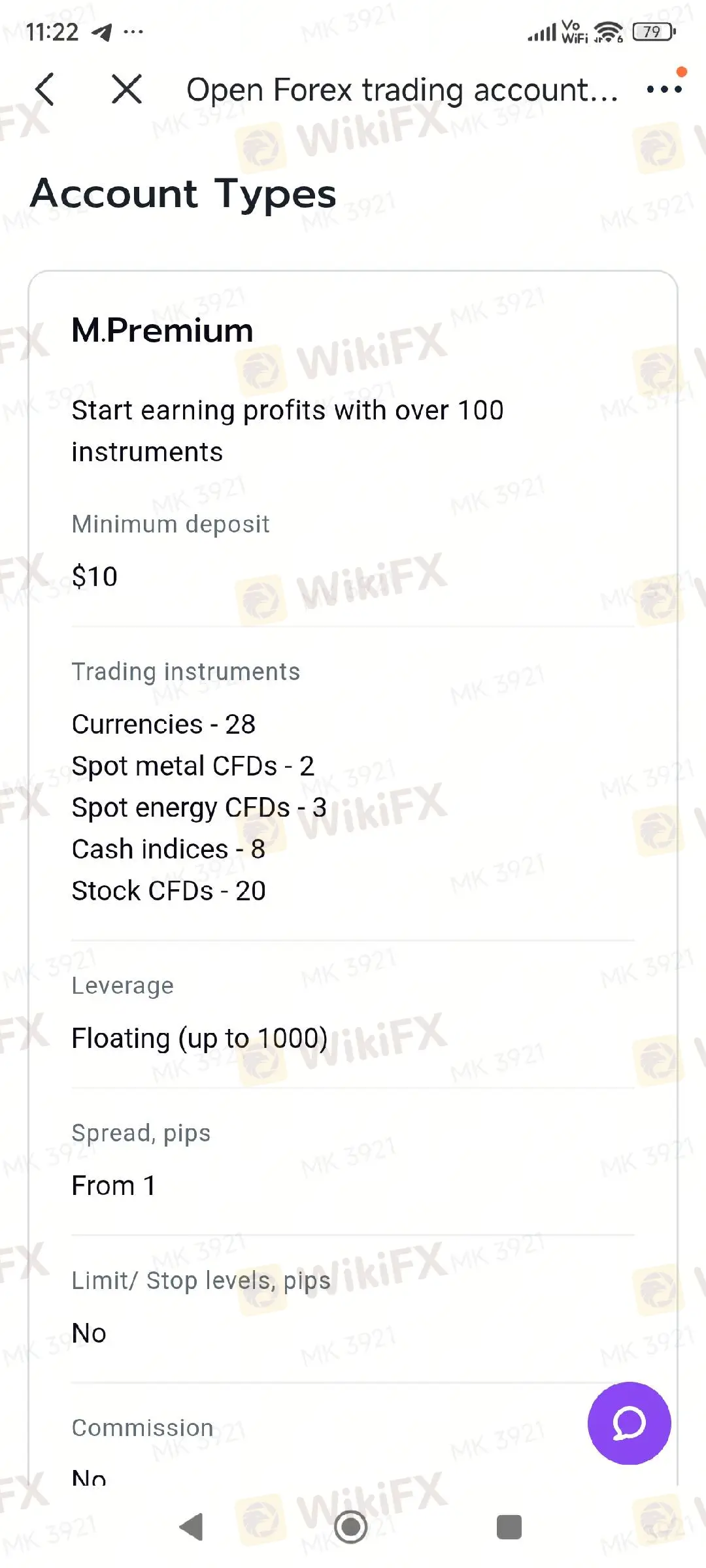Tap the battery indicator in status bar
Viewport: 706px width, 1568px height.
[654, 31]
